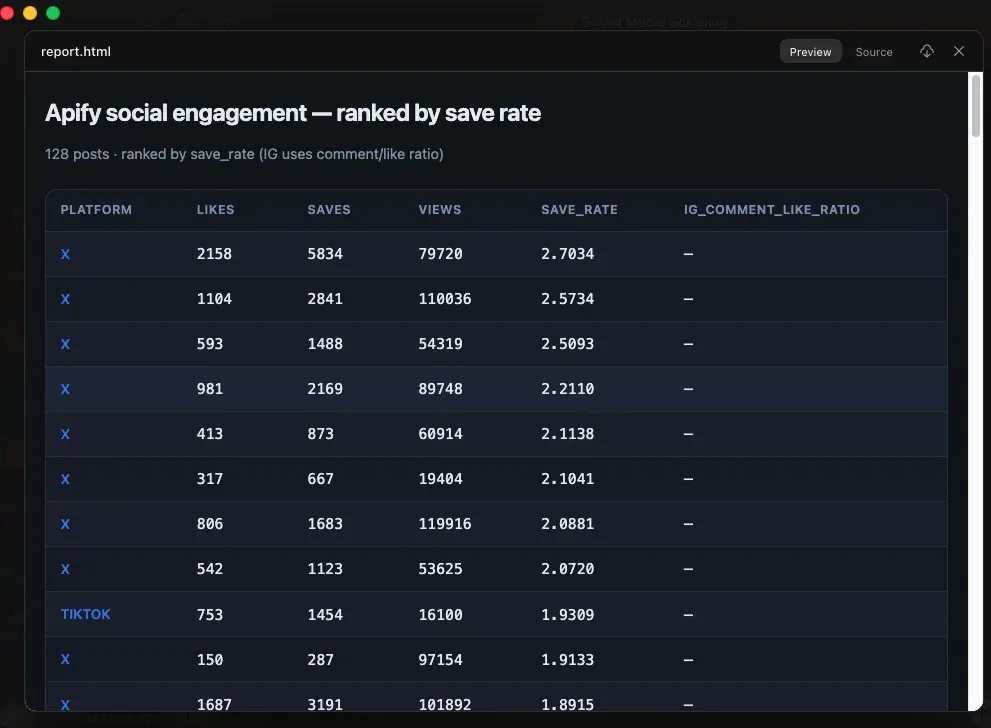The height and width of the screenshot is (728, 991).
Task: Click the vertical scrollbar thumb
Action: coord(976,106)
